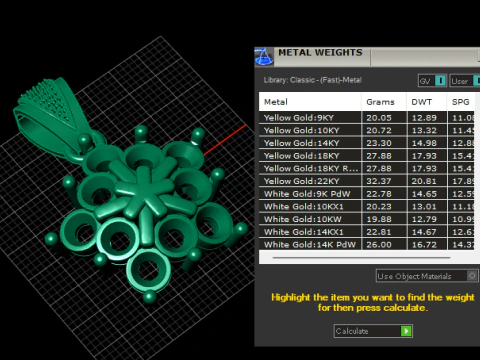Screen dimensions: 480x360
Task: Enable the Use Object Materials option
Action: (471, 276)
